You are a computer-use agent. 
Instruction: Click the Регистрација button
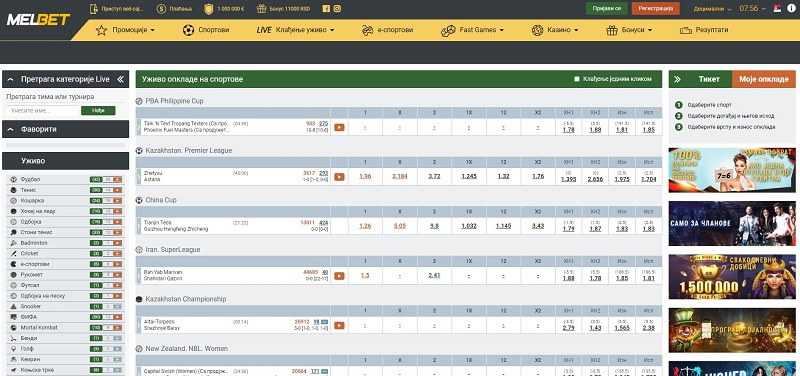tap(656, 9)
